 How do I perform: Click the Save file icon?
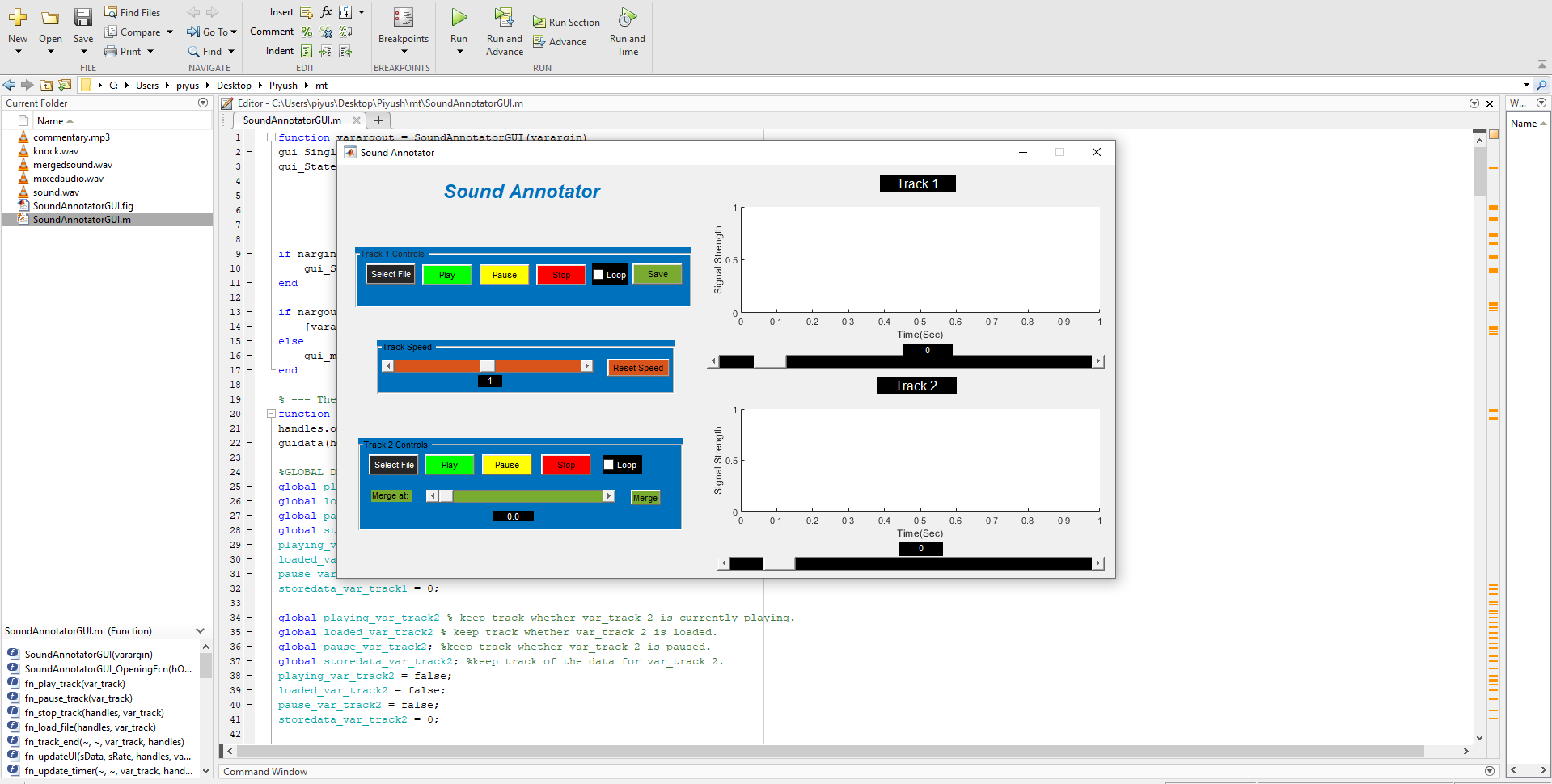[x=83, y=18]
